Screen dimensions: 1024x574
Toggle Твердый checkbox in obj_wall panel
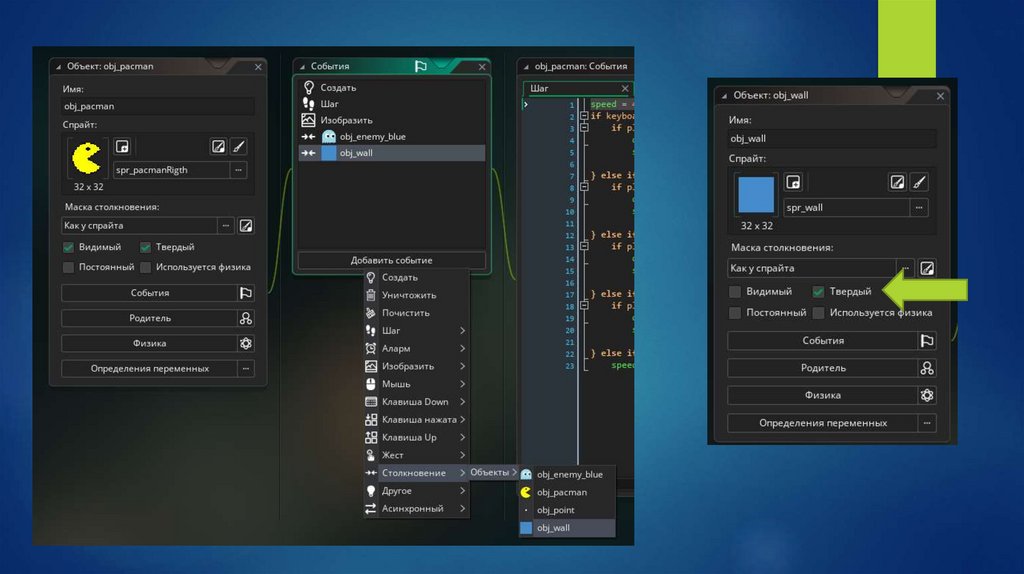click(x=818, y=291)
